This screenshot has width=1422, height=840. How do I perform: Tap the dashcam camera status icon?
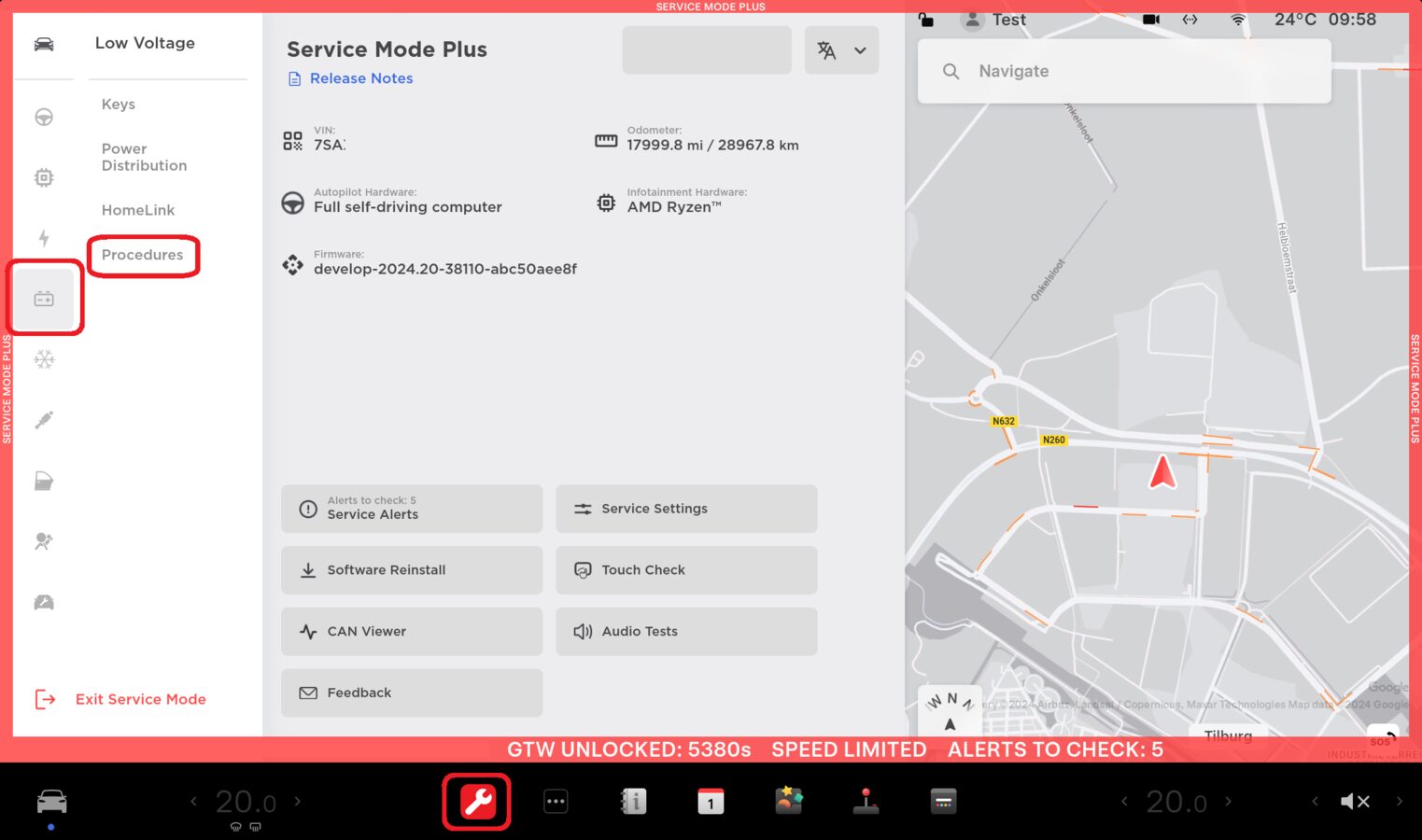click(x=1151, y=20)
